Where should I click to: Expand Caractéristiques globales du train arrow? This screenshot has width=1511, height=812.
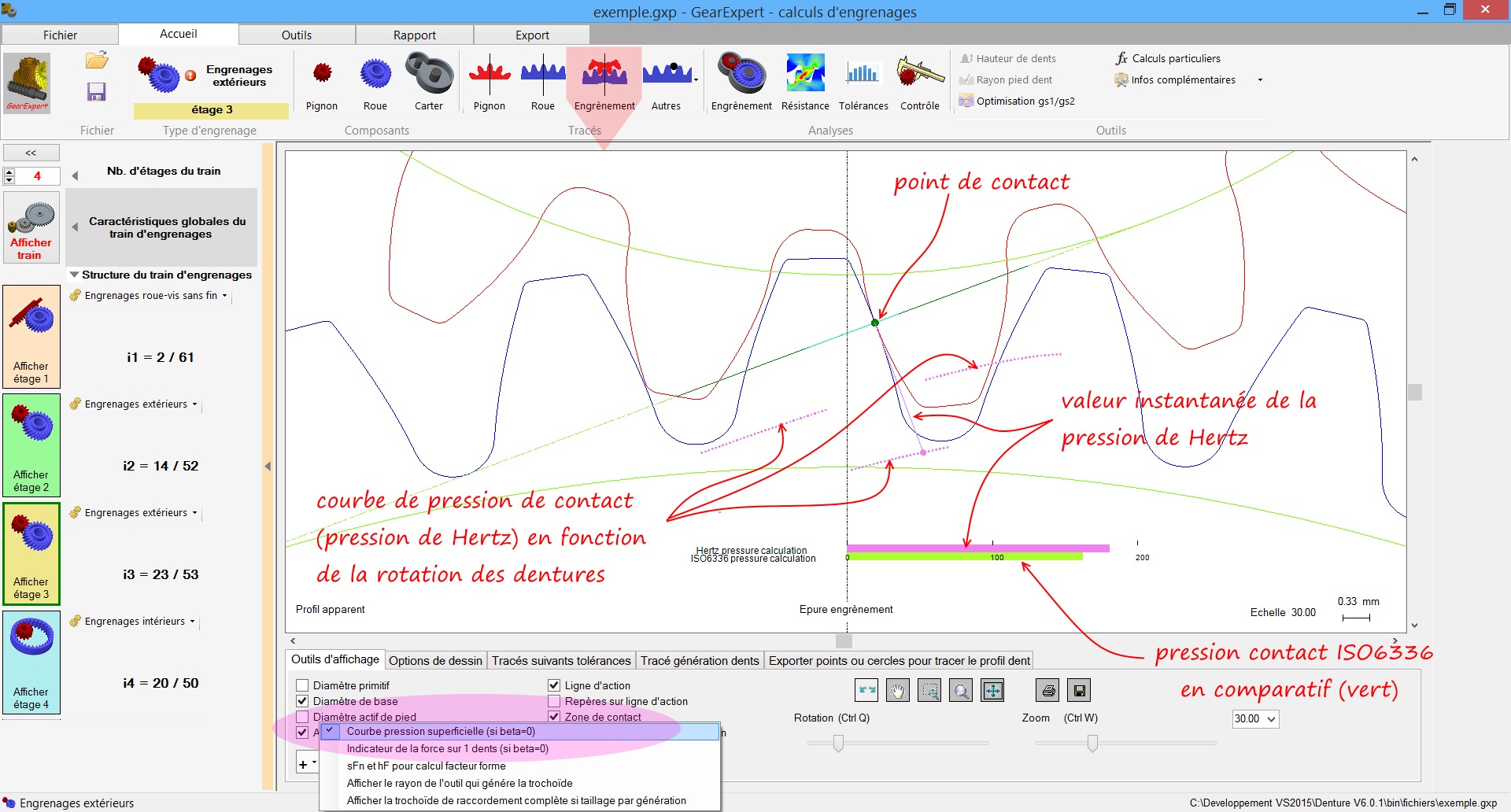tap(75, 227)
